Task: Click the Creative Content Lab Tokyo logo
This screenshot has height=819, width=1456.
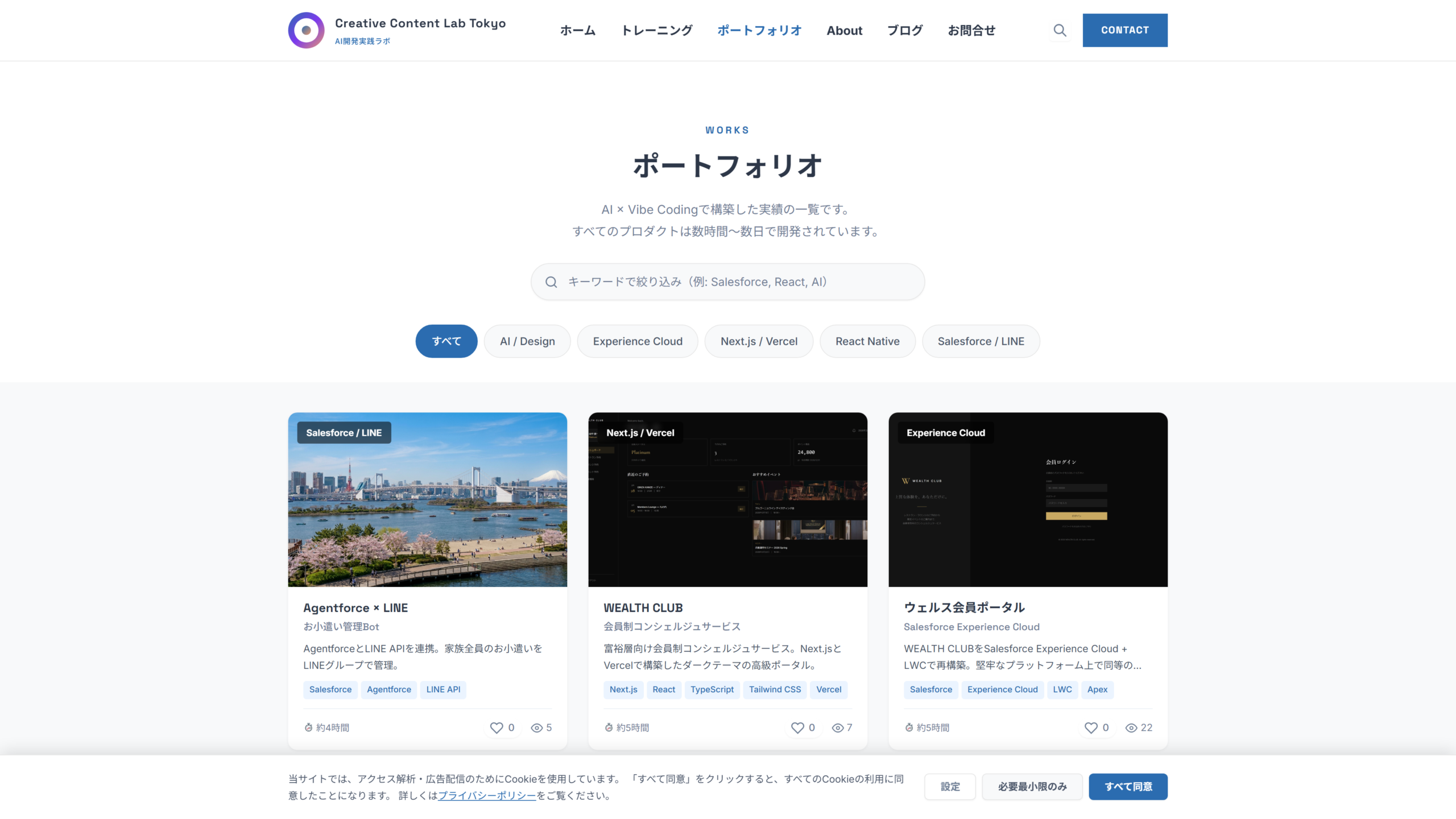Action: tap(306, 30)
